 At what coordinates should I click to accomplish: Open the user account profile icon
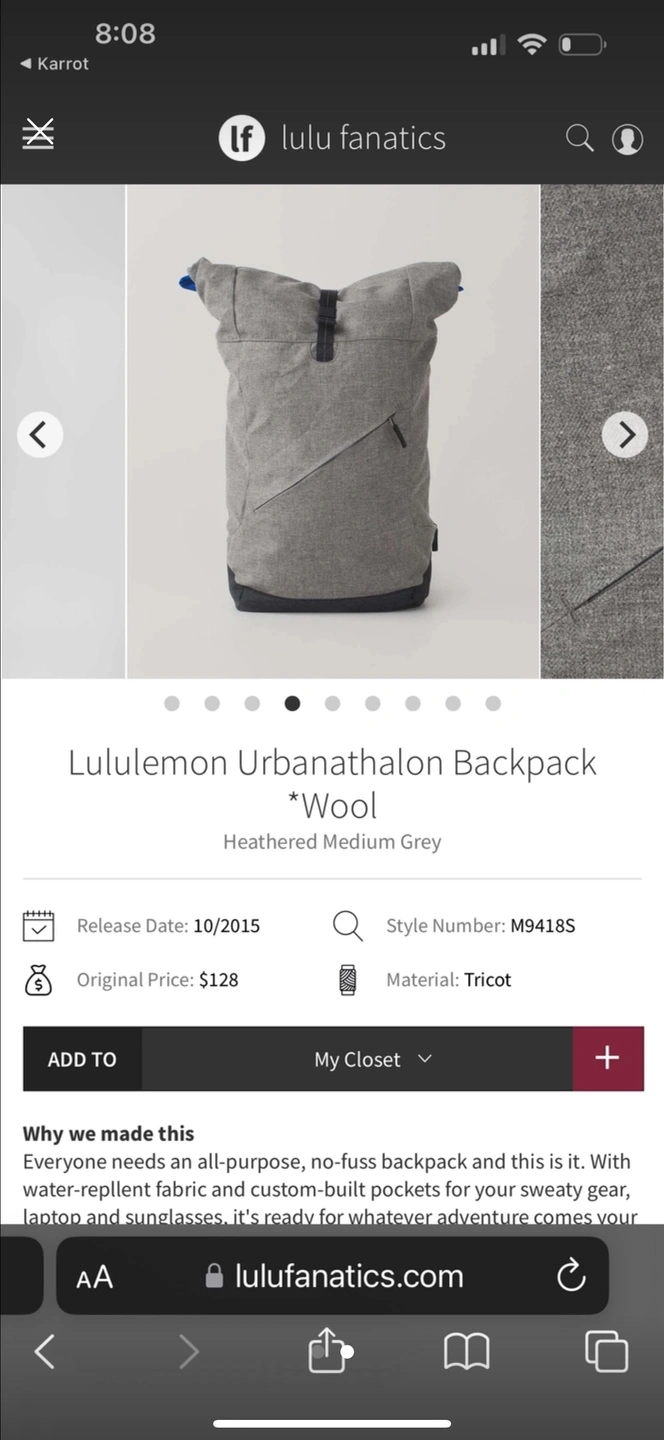[627, 139]
